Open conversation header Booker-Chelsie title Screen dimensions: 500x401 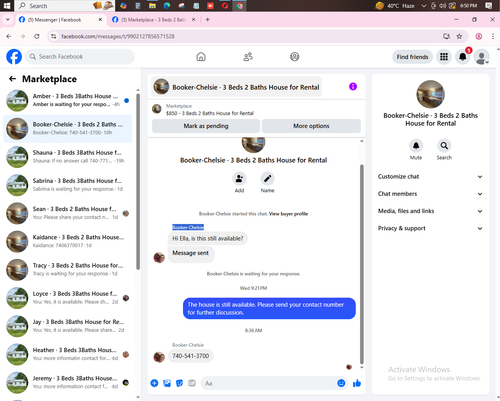(236, 87)
